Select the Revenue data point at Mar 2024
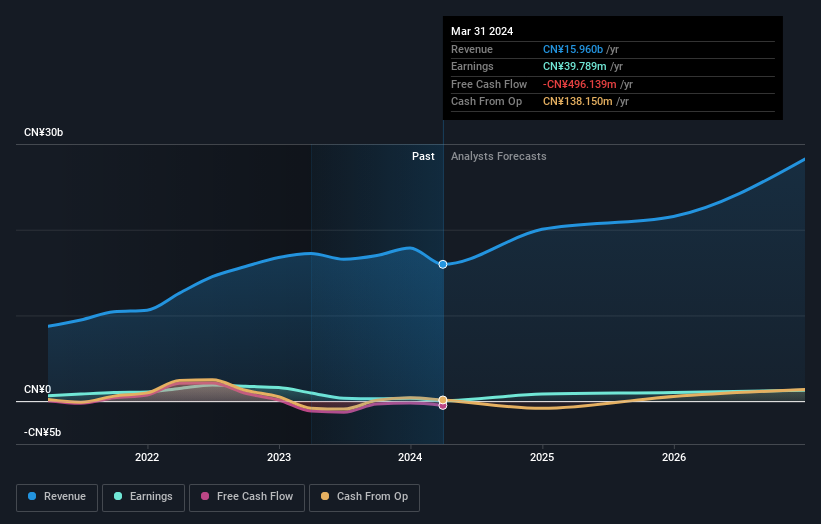Screen dimensions: 821x524 pyautogui.click(x=443, y=264)
